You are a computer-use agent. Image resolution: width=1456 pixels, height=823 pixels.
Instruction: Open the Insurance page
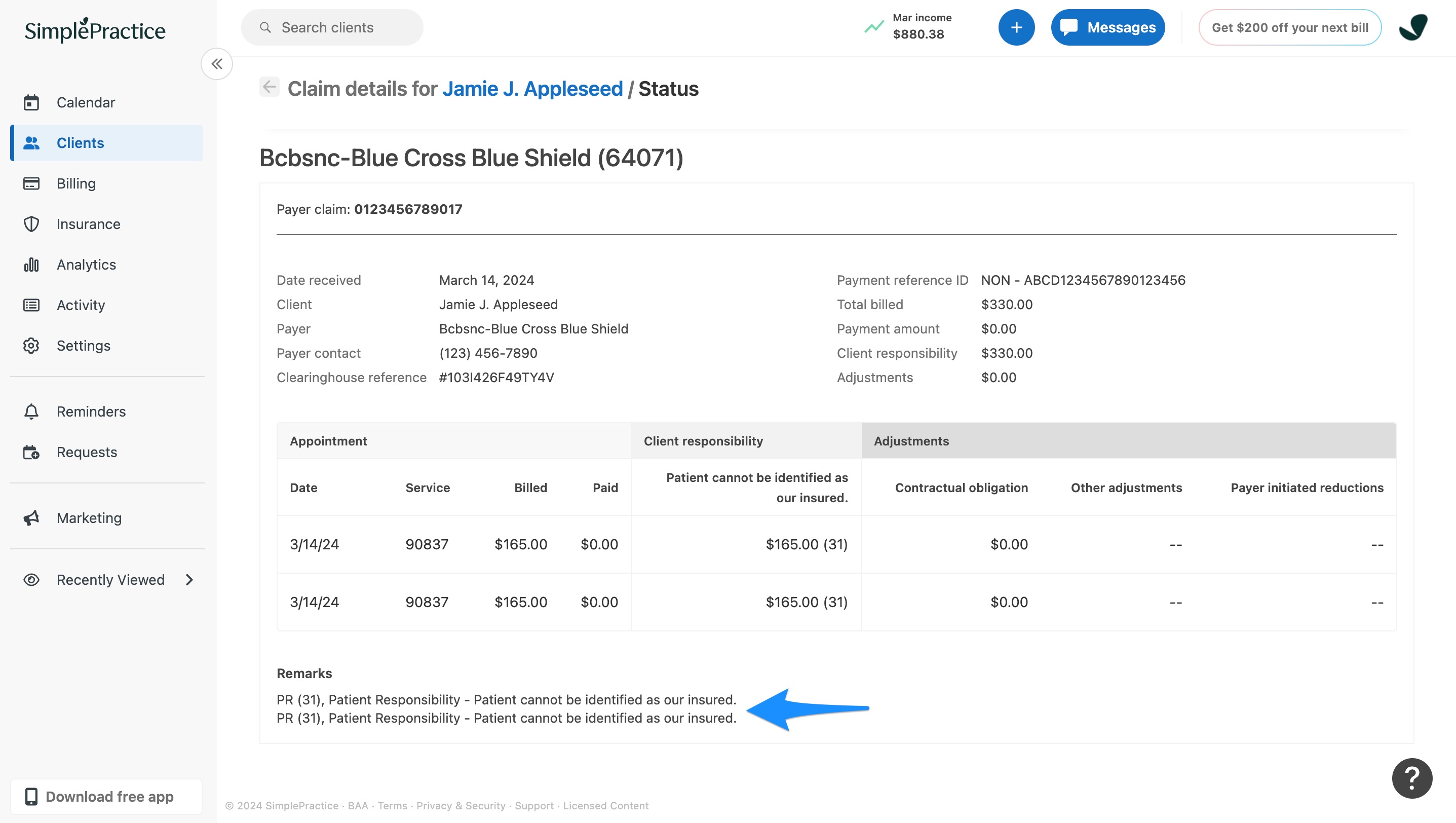88,224
